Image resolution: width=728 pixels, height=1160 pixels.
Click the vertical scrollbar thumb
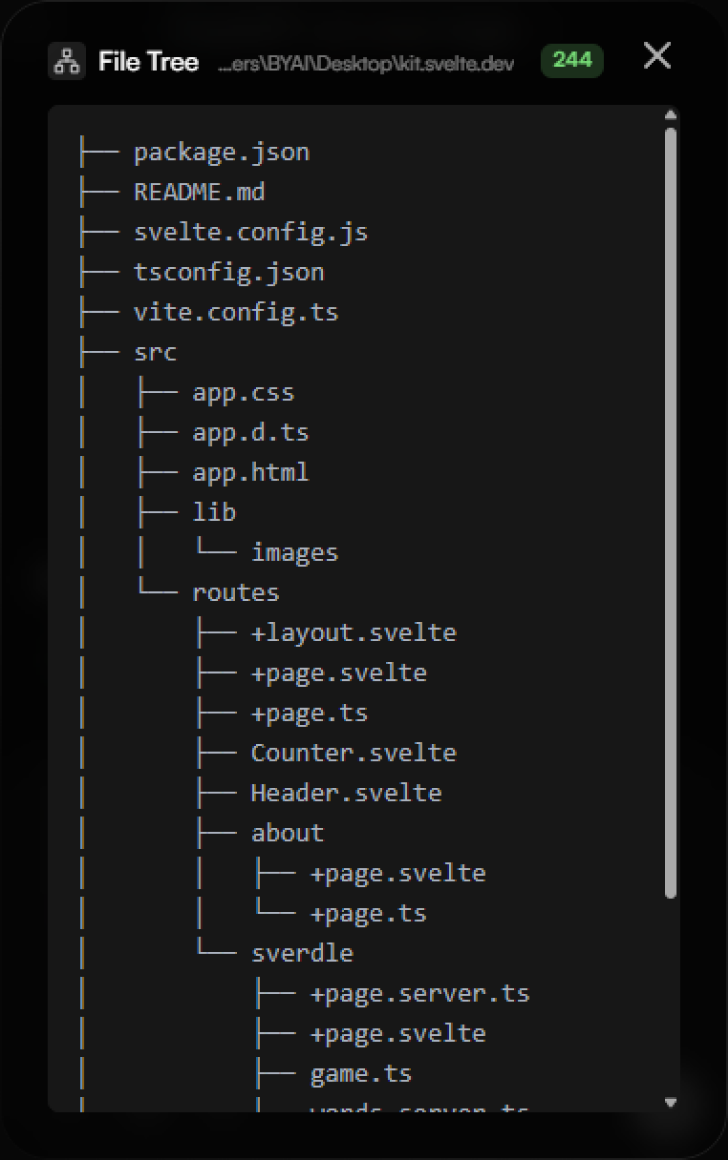670,513
